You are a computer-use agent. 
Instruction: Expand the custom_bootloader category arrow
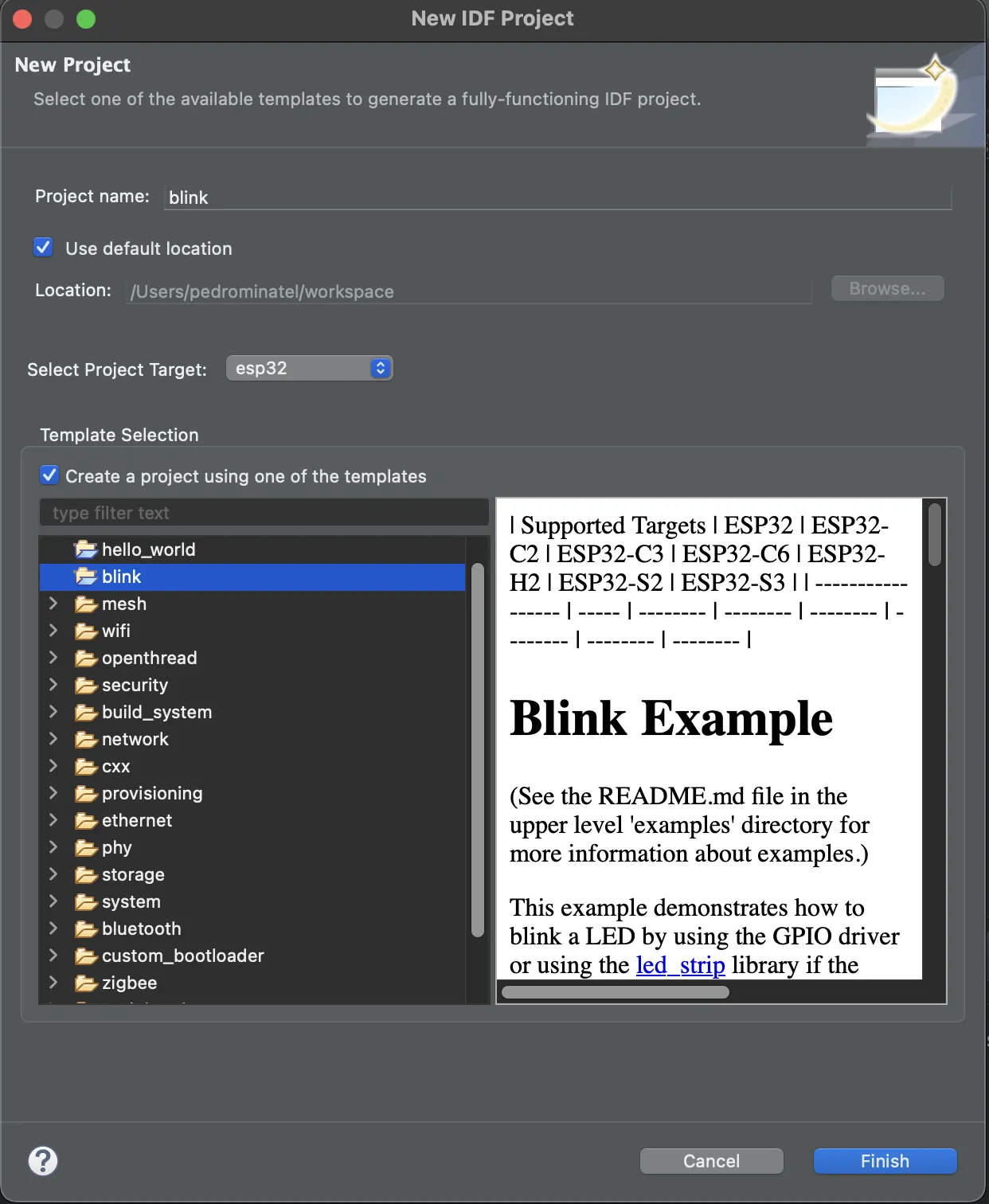(53, 956)
